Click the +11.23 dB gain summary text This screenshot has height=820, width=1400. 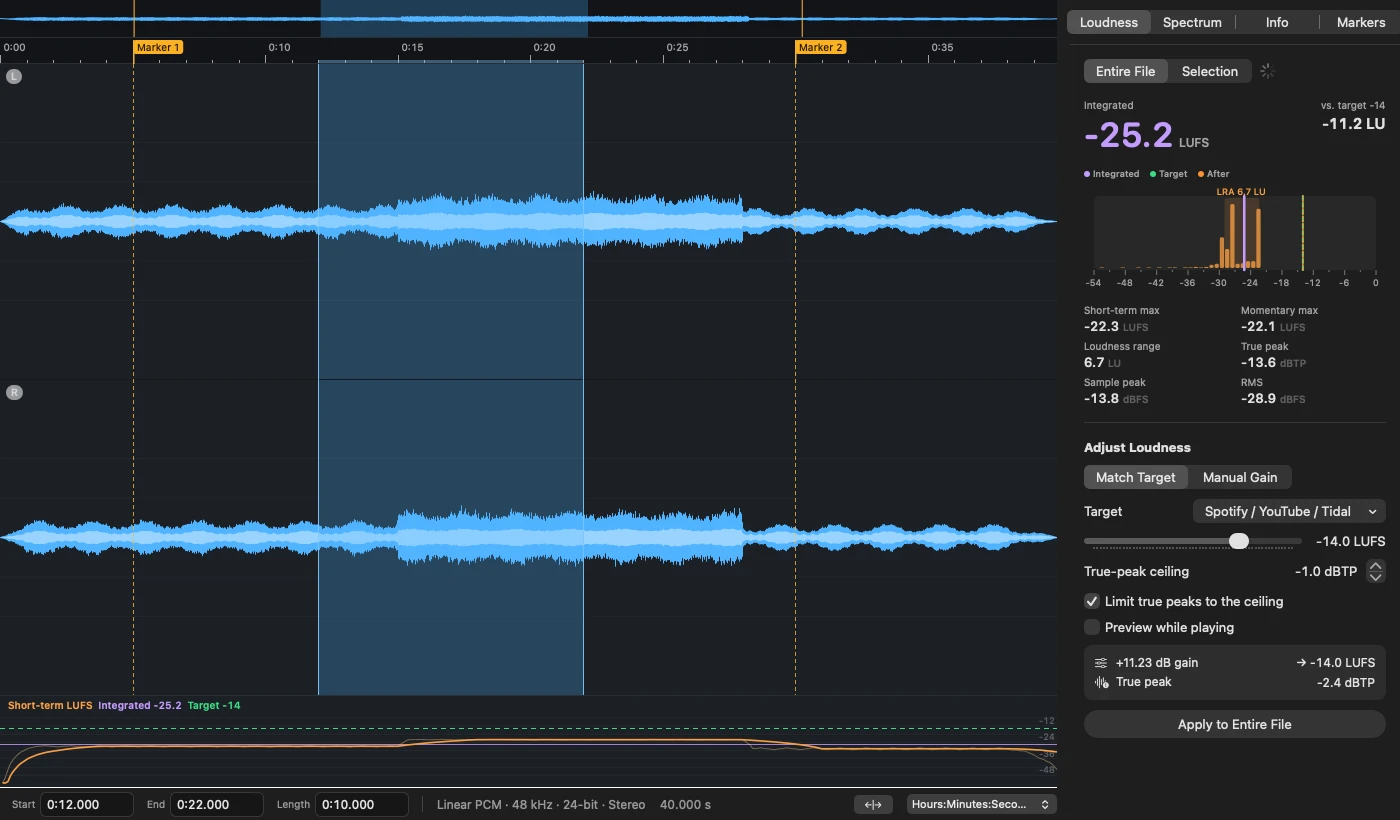click(x=1157, y=663)
